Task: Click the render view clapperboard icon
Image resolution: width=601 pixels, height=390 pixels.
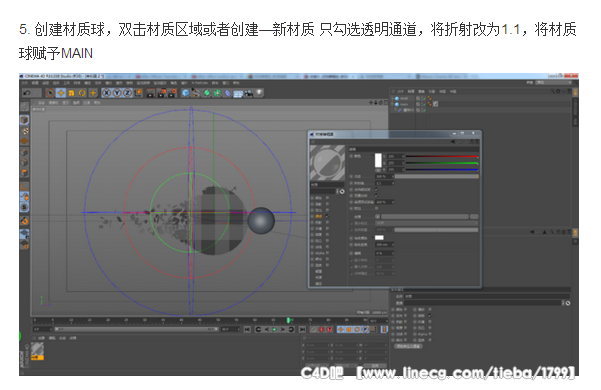Action: click(151, 93)
